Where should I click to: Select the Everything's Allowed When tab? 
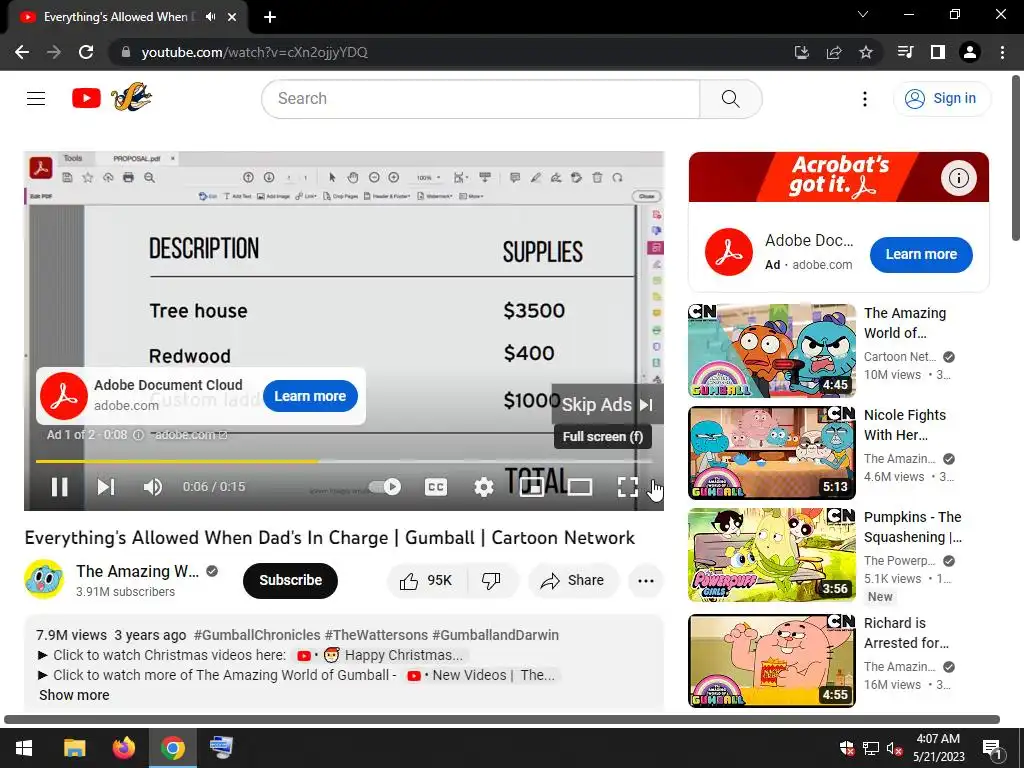tap(128, 17)
